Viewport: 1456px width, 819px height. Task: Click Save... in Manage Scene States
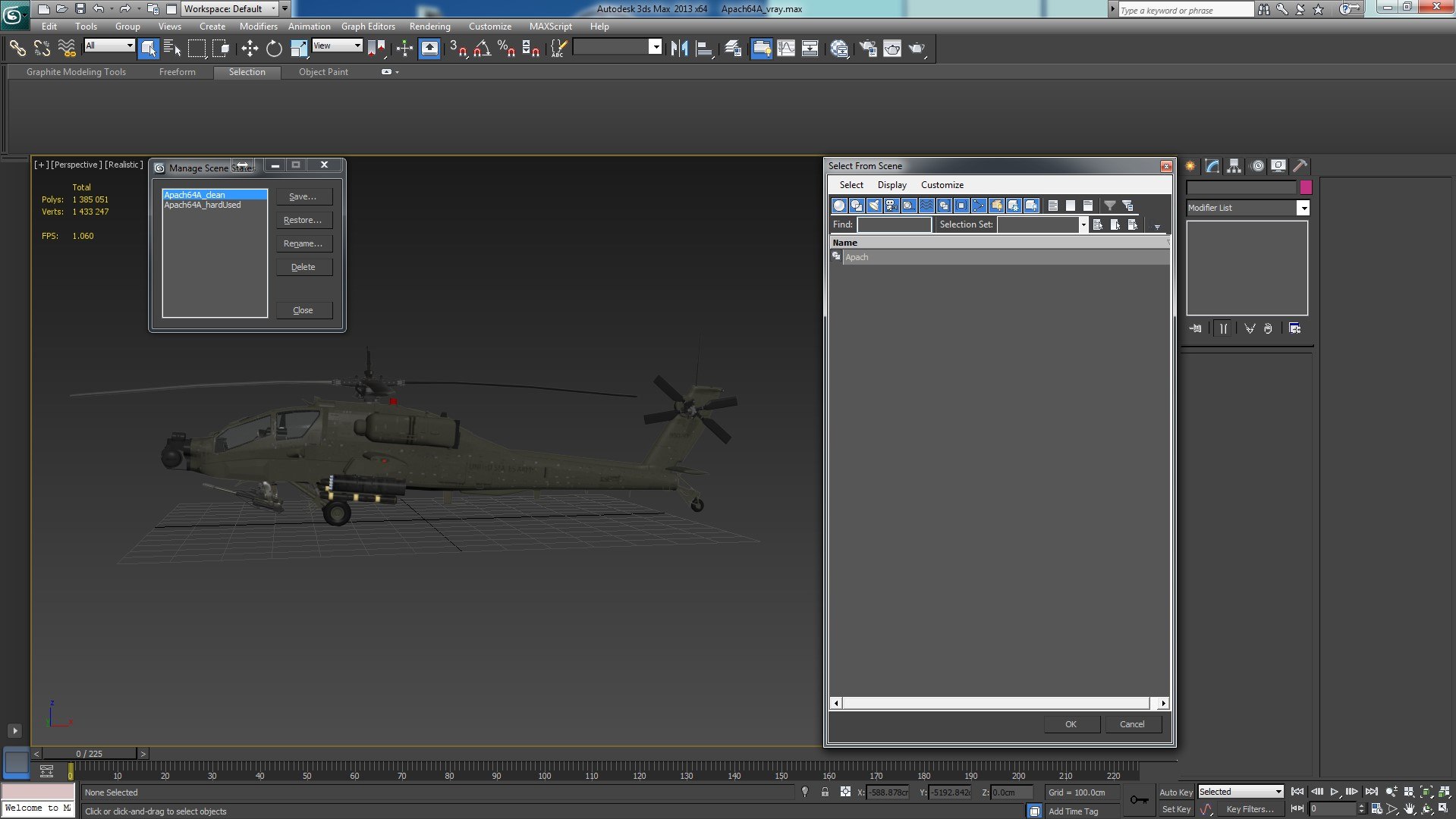(303, 196)
